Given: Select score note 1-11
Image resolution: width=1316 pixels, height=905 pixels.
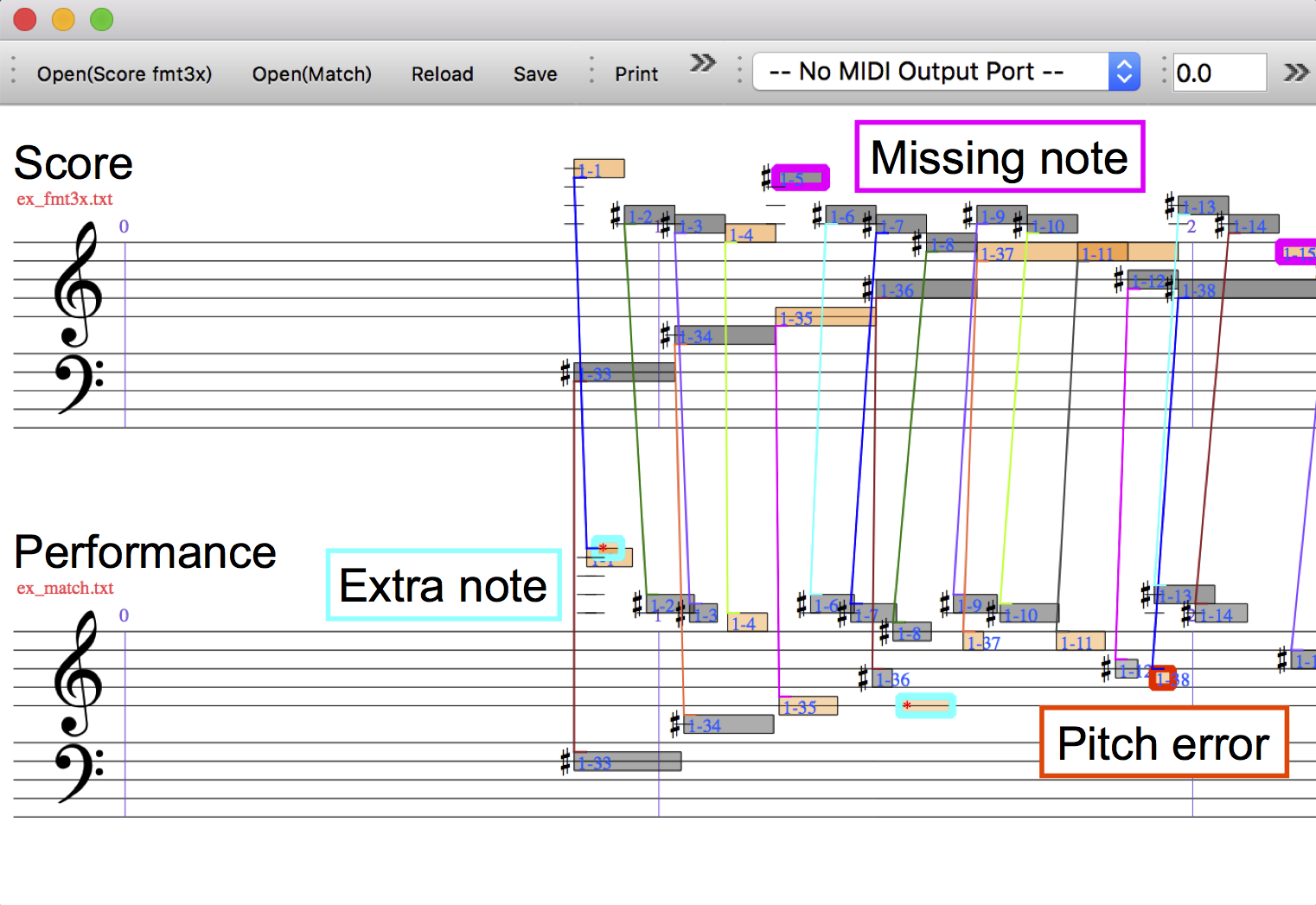Looking at the screenshot, I should coord(1102,252).
